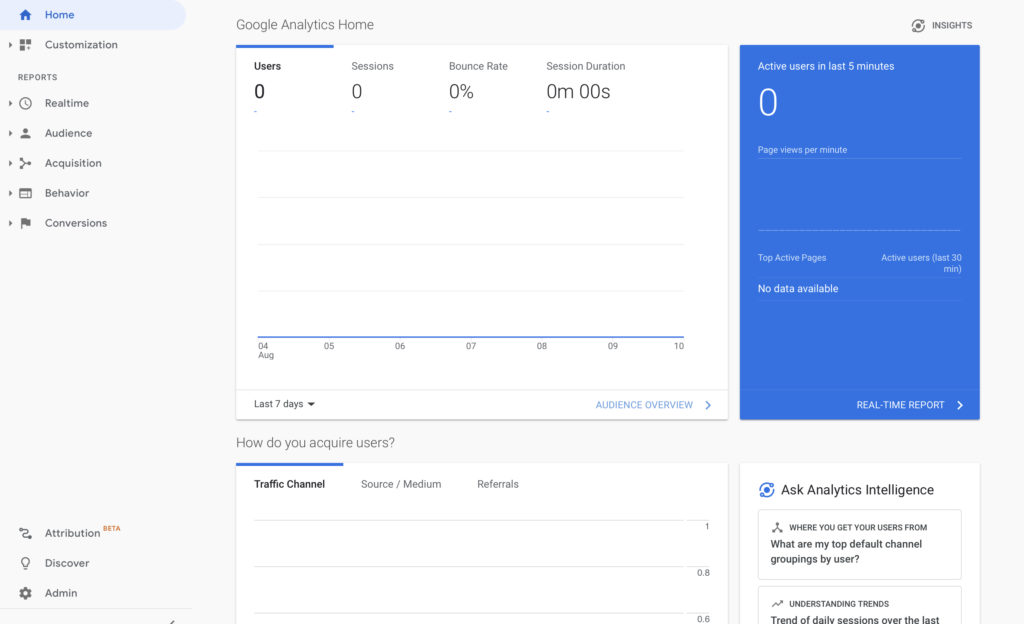Click the Admin gear icon

[25, 593]
